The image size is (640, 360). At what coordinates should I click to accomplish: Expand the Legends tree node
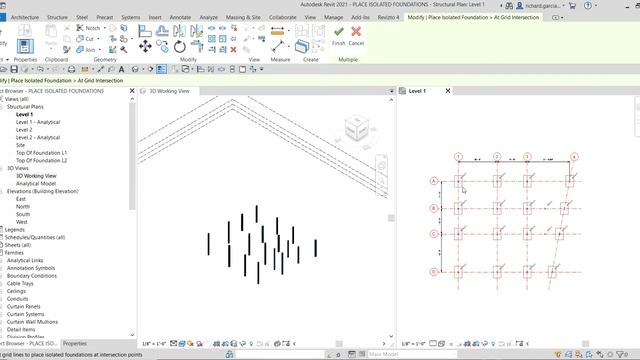point(2,230)
